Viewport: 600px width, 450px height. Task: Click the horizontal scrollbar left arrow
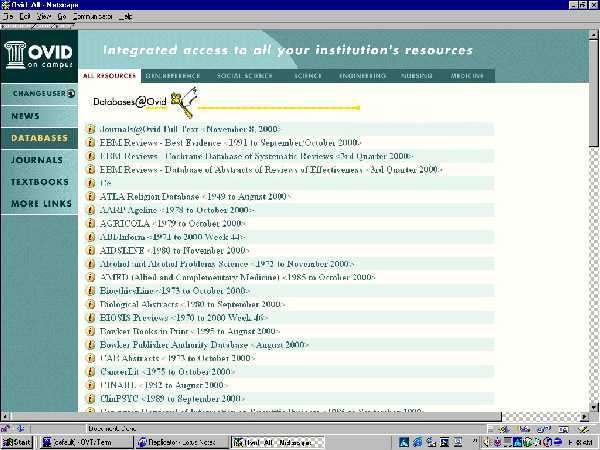point(5,416)
